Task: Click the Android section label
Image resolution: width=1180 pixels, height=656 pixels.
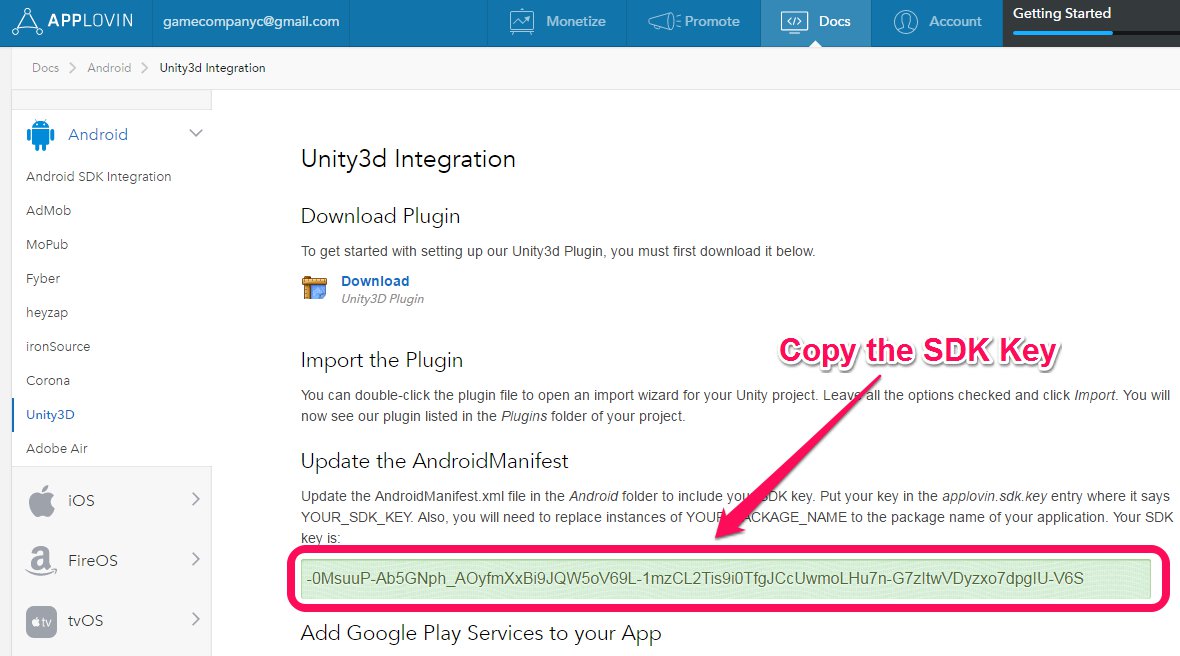Action: pyautogui.click(x=98, y=135)
